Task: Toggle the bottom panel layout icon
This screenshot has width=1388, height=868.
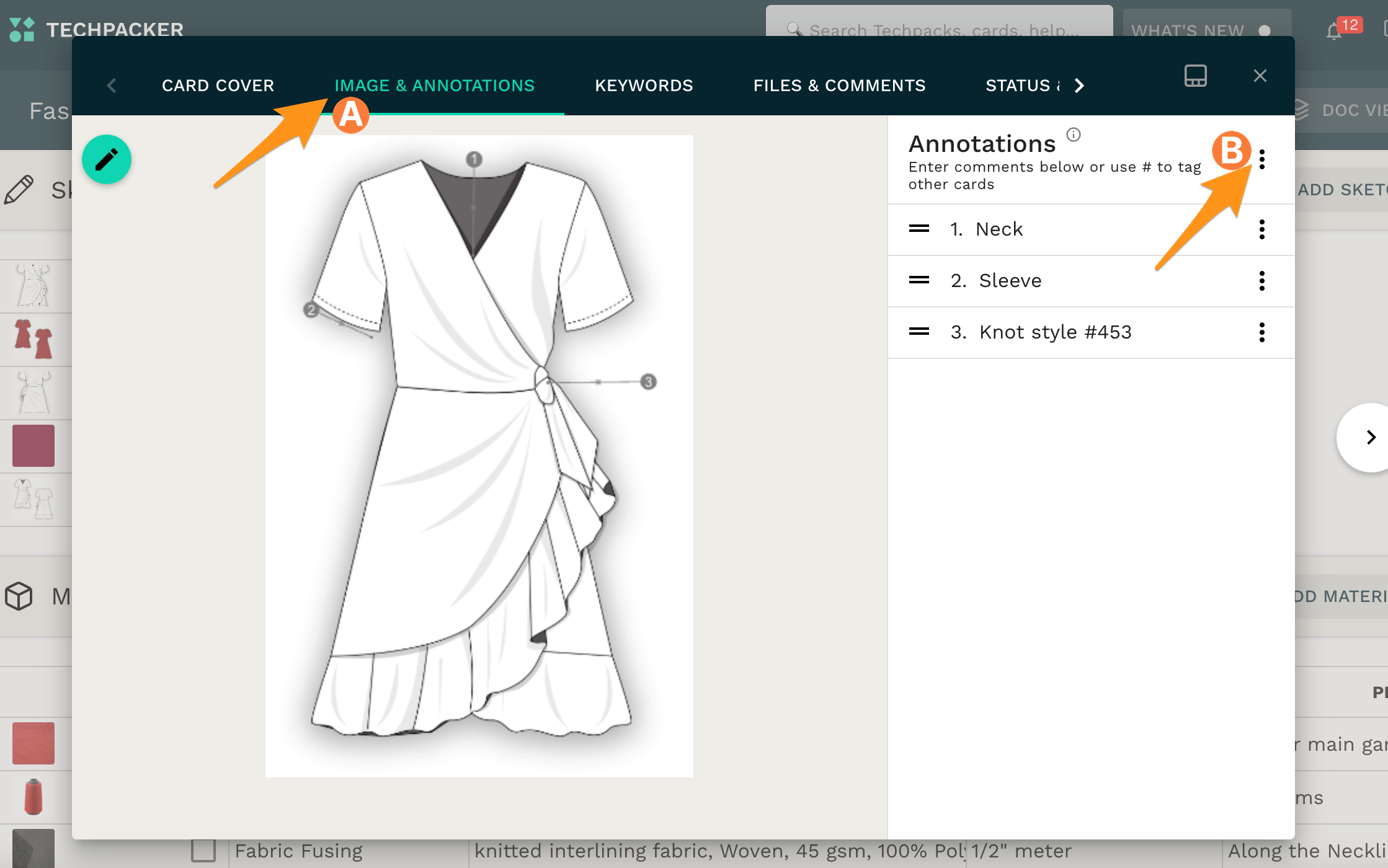Action: [x=1195, y=76]
